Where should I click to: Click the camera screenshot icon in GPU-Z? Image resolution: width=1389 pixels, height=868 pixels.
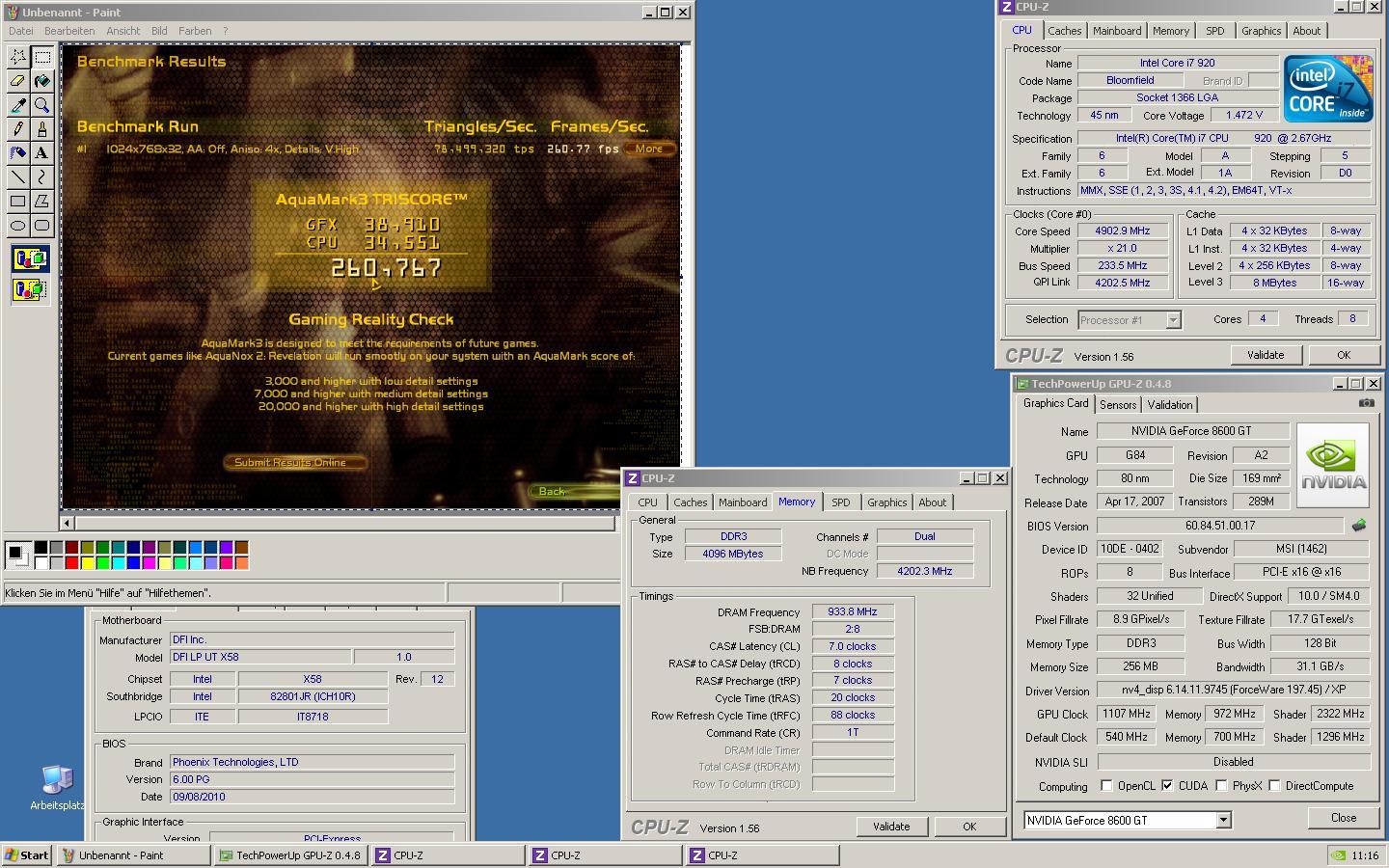point(1366,403)
